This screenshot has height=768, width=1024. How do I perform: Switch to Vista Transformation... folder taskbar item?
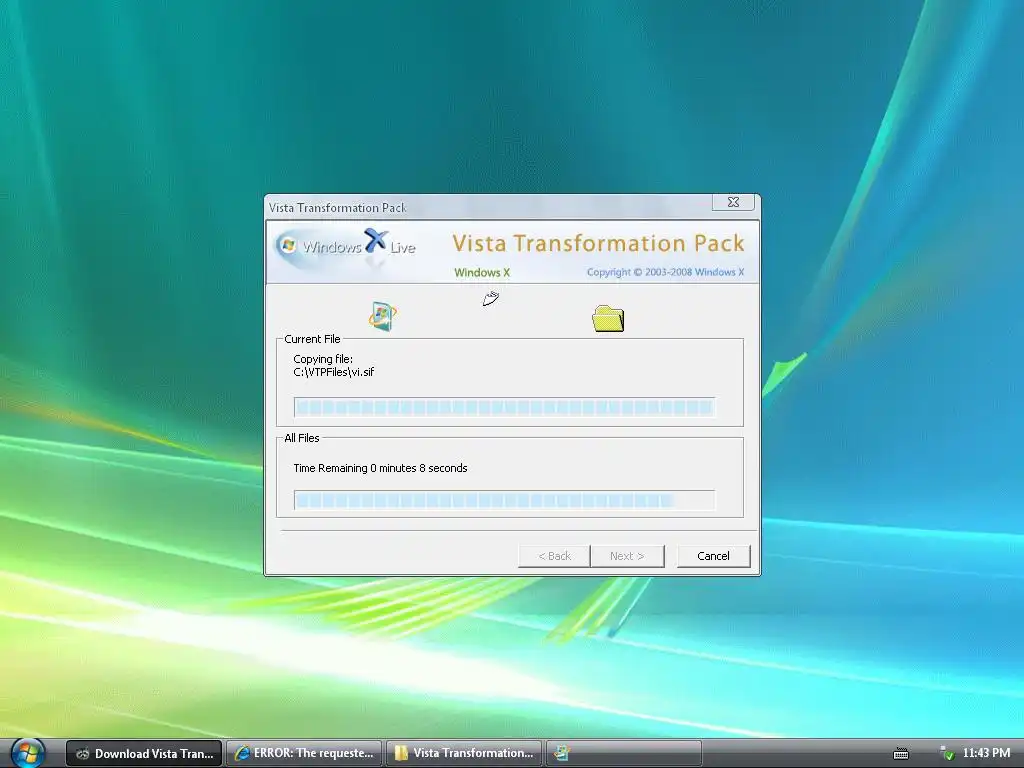[x=464, y=753]
